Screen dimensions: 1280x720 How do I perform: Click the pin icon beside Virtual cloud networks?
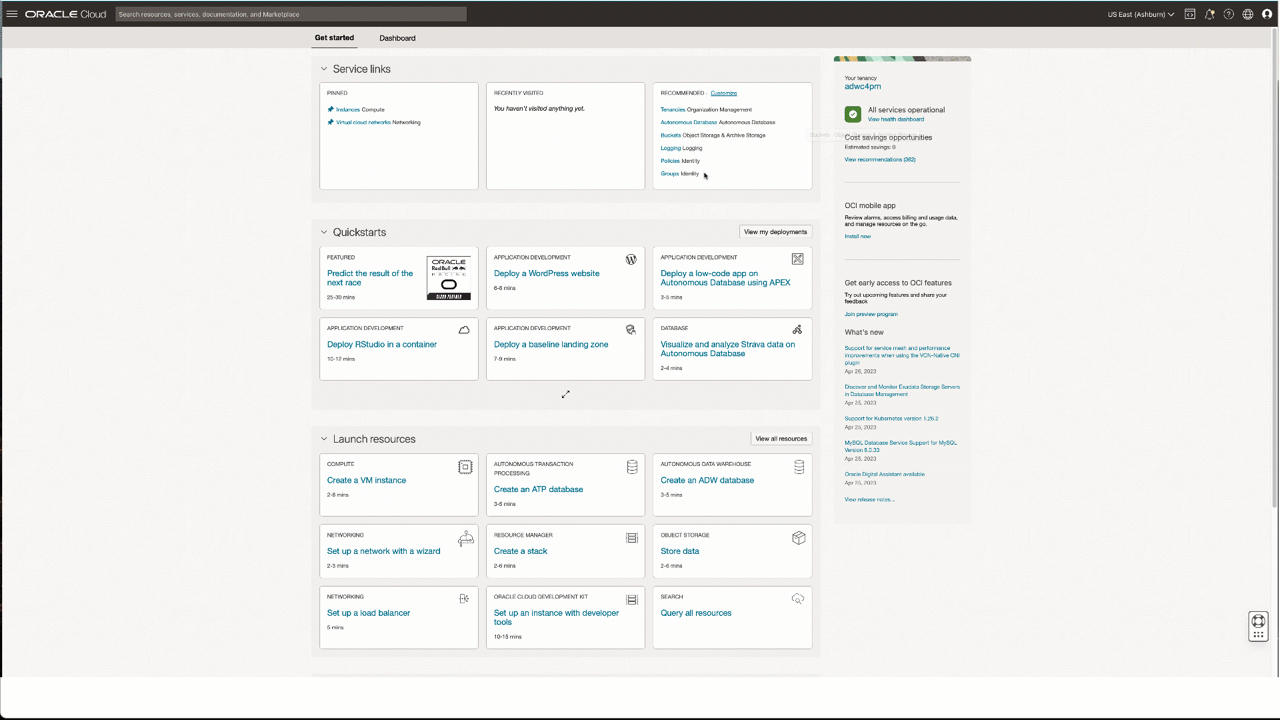(x=331, y=122)
